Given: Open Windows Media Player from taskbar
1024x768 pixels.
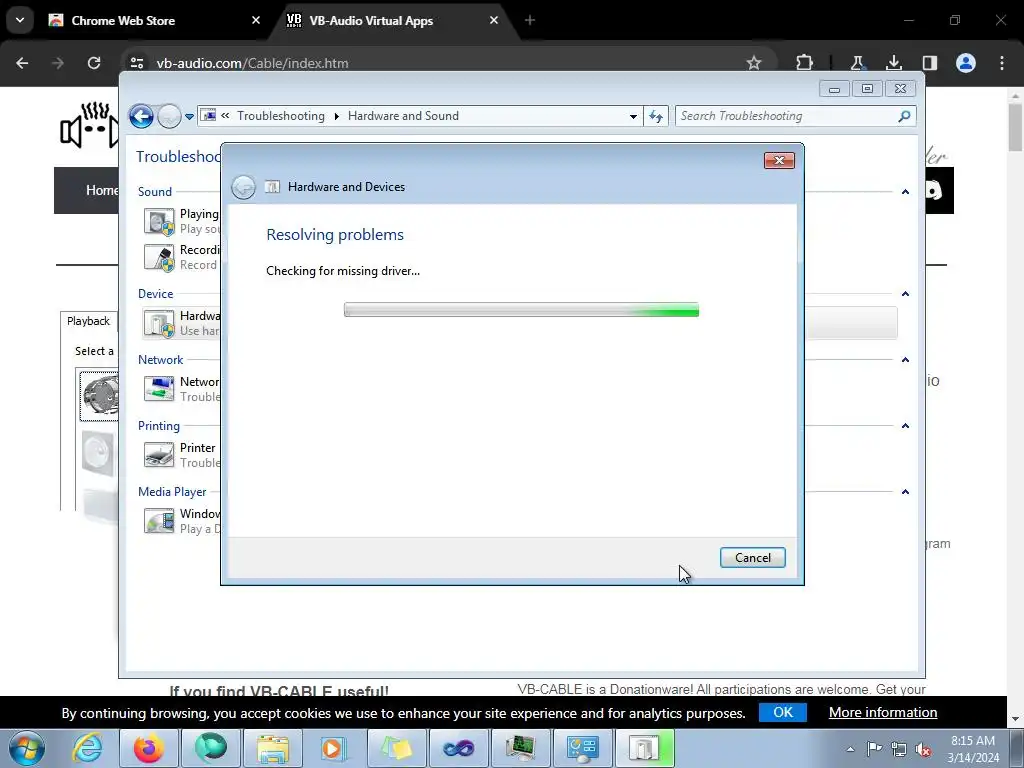Looking at the screenshot, I should 334,748.
